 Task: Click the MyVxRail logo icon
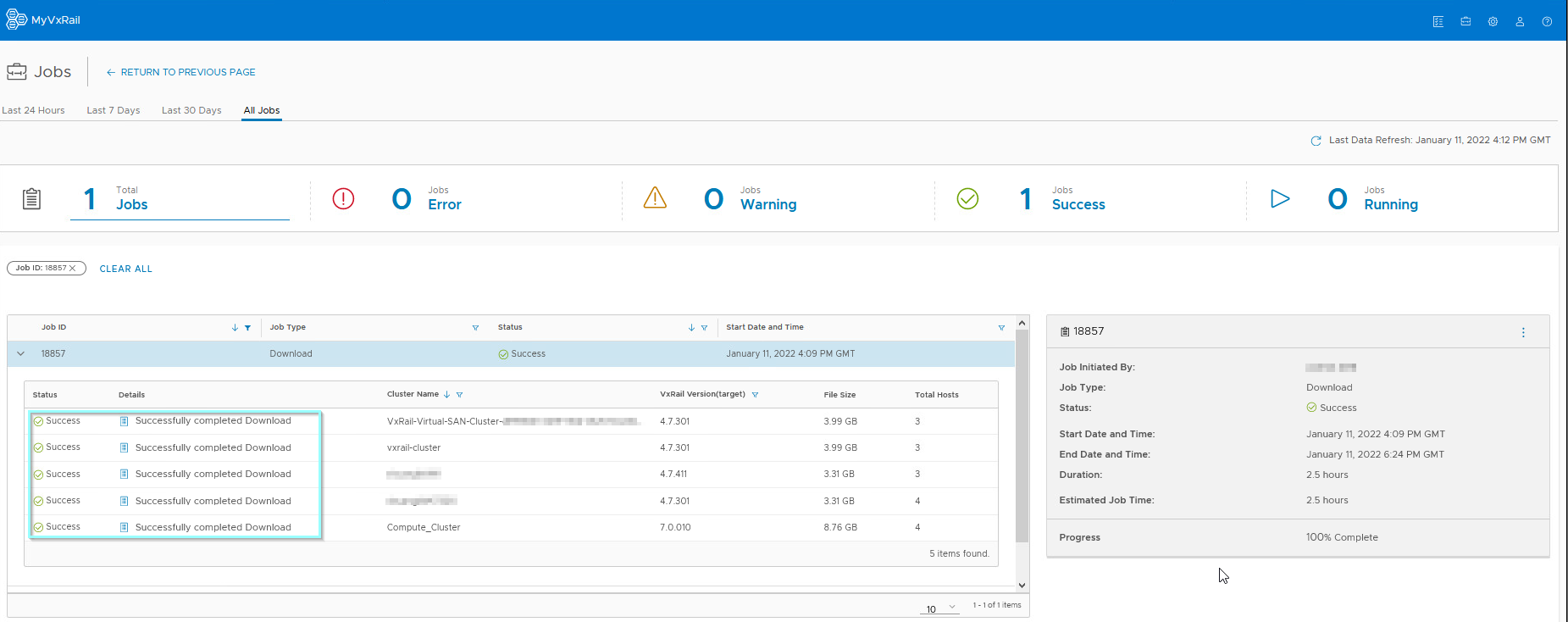click(16, 19)
